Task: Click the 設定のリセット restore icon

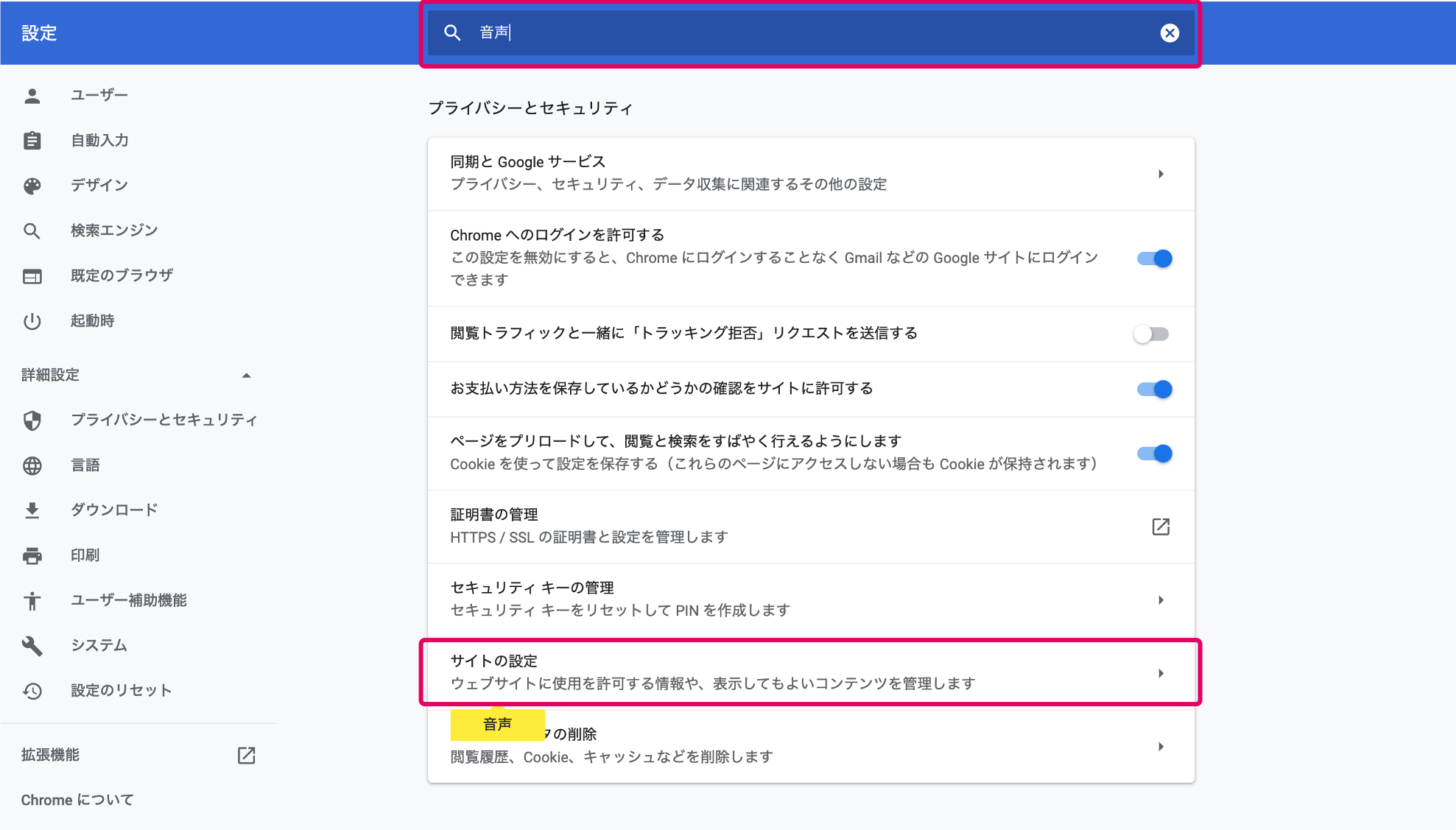Action: point(32,691)
